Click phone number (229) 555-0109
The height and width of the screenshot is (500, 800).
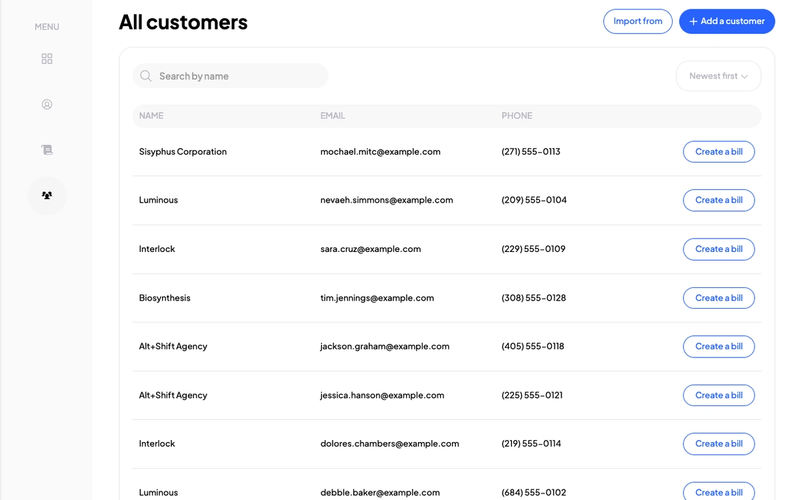tap(533, 249)
